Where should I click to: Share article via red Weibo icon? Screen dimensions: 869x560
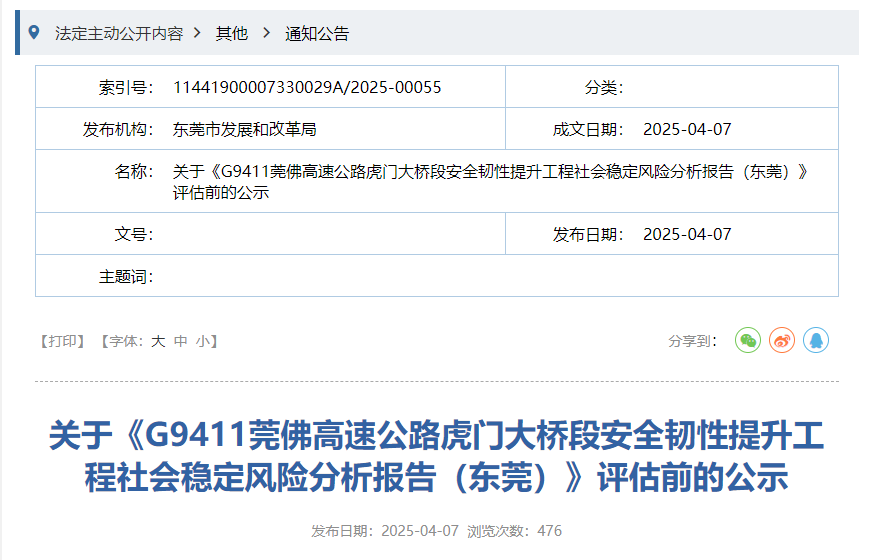782,340
